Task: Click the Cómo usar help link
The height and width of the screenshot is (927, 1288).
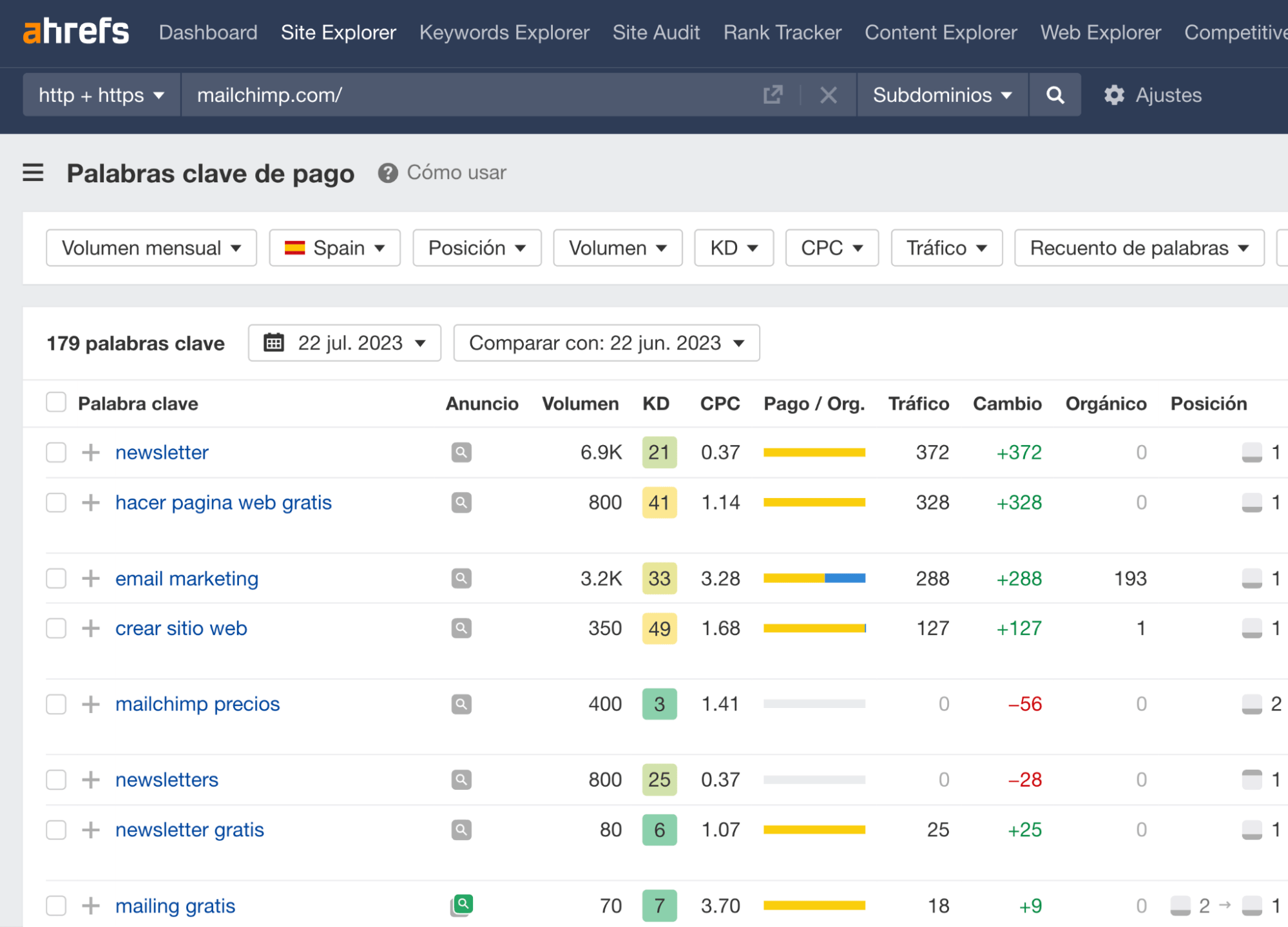Action: tap(456, 173)
